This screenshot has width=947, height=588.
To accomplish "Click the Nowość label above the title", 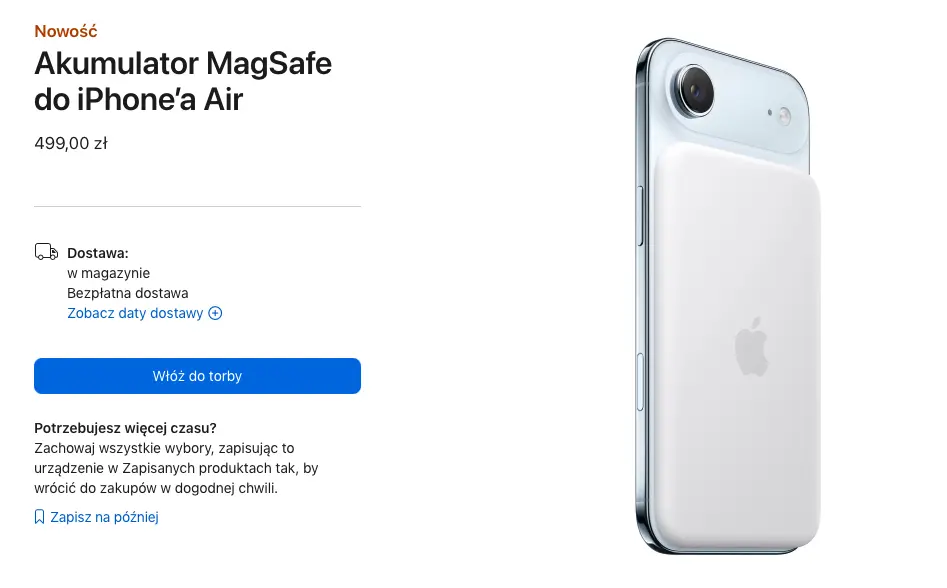I will coord(66,31).
